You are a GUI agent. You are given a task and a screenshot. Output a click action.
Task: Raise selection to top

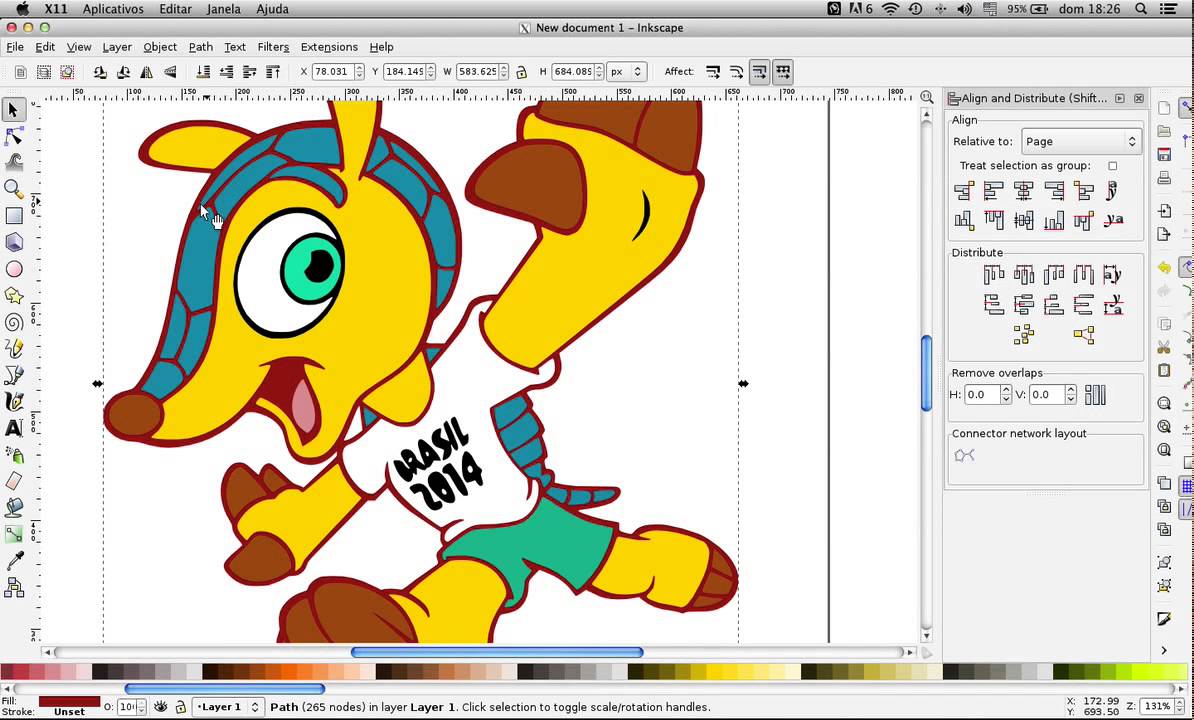273,72
